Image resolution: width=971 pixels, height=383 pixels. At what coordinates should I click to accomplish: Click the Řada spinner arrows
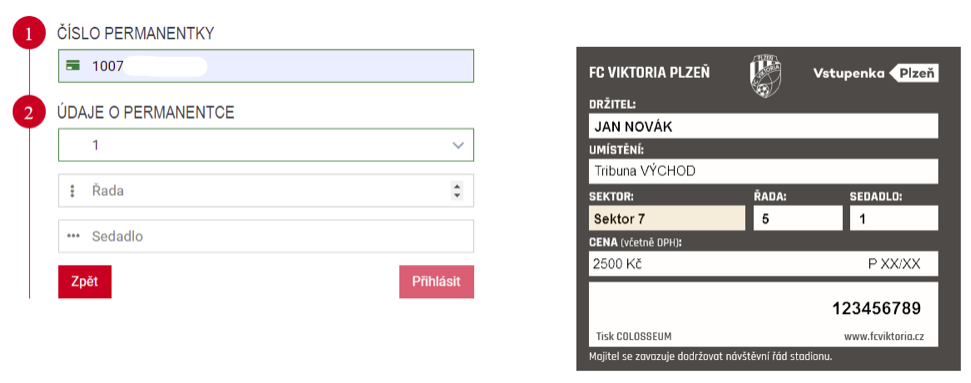[x=457, y=191]
